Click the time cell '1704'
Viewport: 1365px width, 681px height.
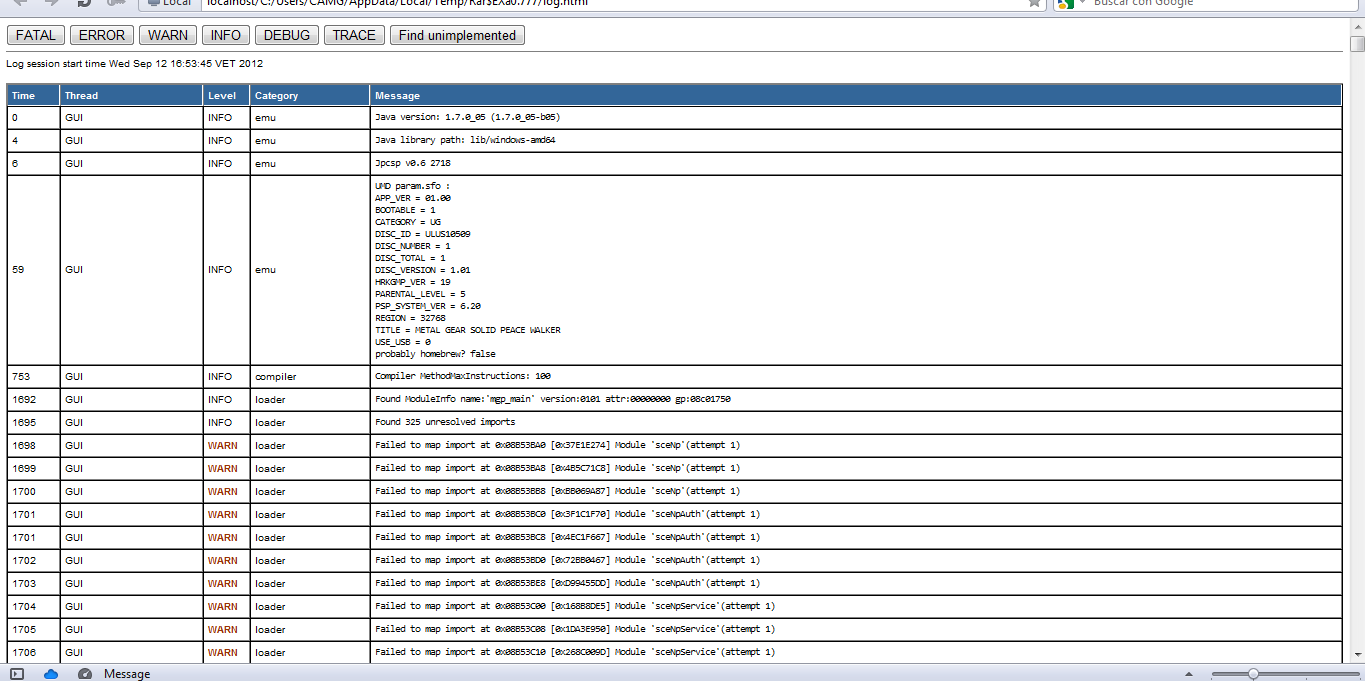pyautogui.click(x=34, y=606)
